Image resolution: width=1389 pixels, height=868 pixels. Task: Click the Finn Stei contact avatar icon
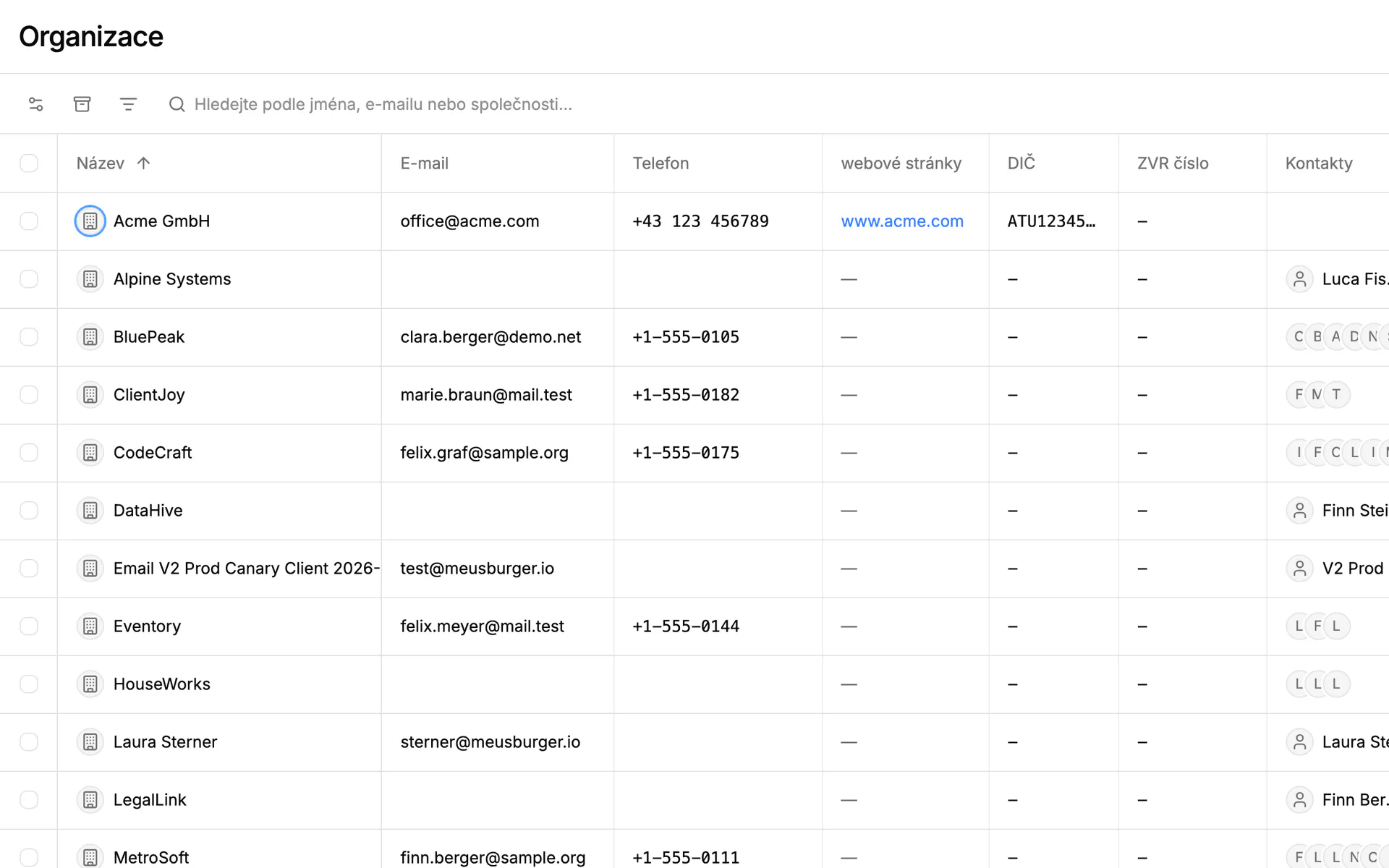(x=1300, y=511)
